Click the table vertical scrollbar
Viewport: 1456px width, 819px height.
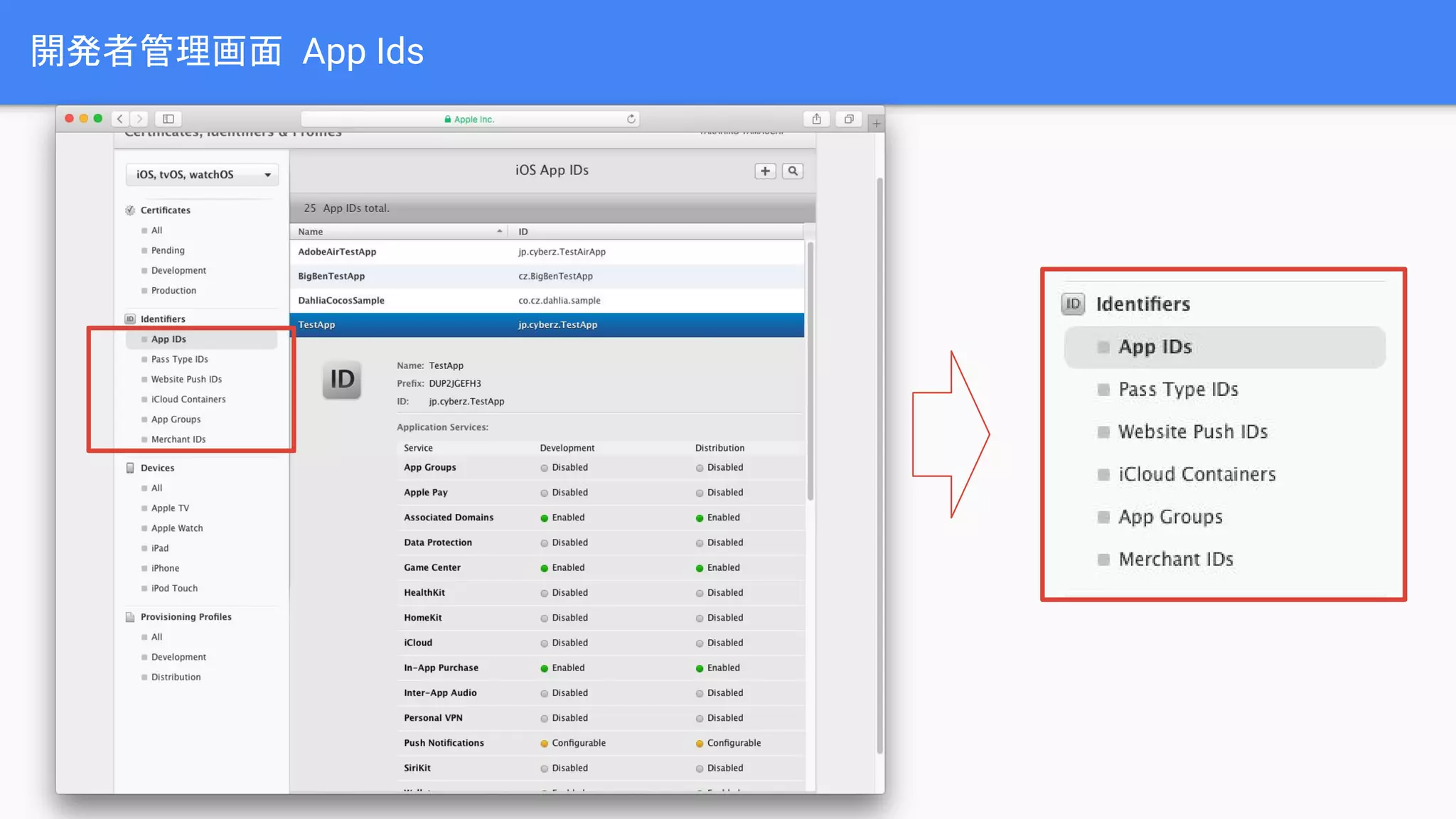point(810,371)
